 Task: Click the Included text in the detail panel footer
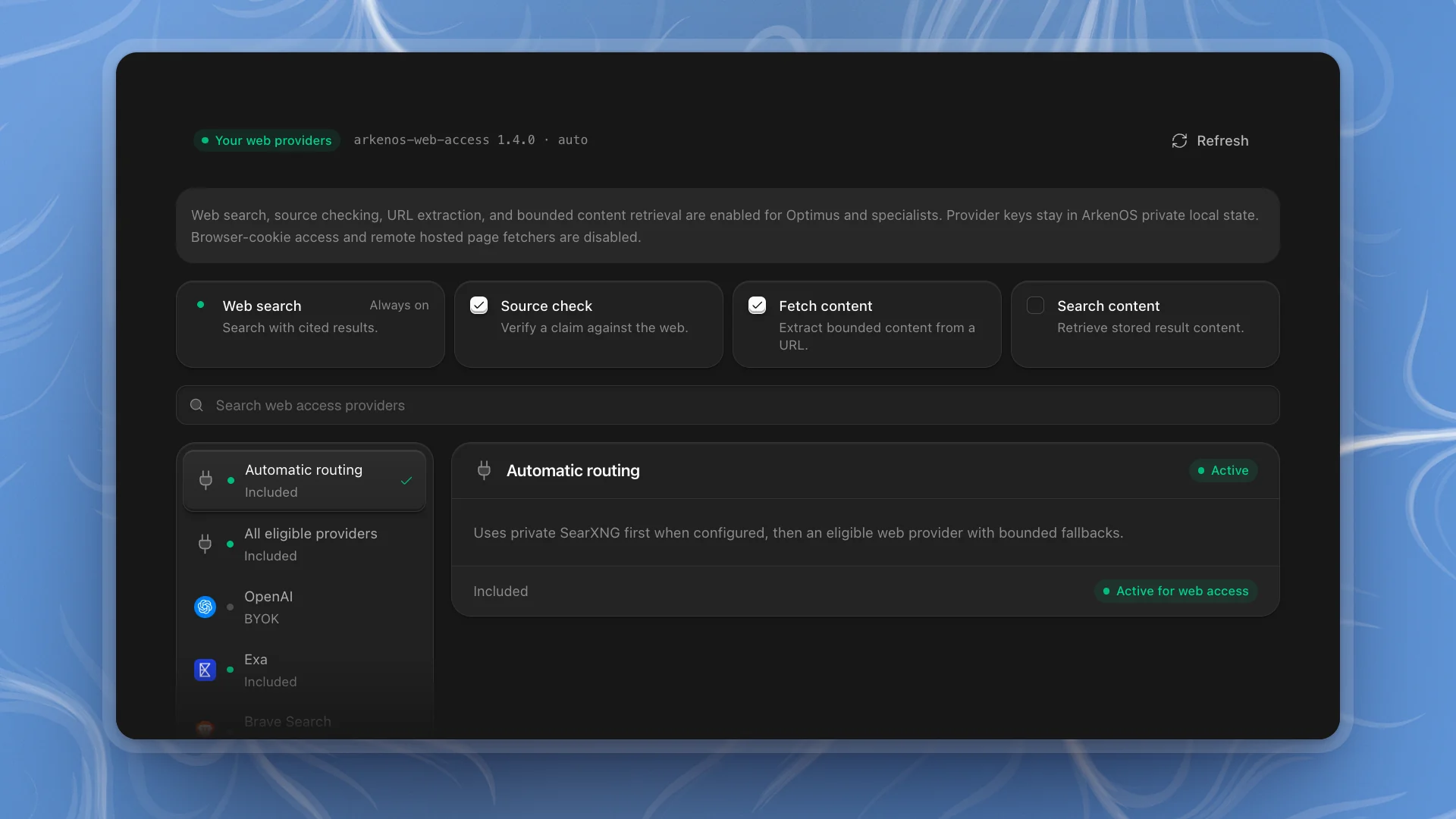(x=500, y=591)
